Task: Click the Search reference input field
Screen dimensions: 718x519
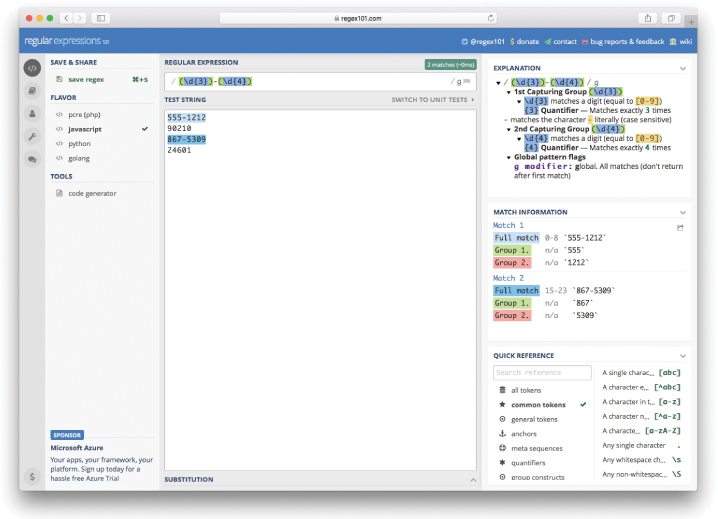Action: click(x=542, y=373)
